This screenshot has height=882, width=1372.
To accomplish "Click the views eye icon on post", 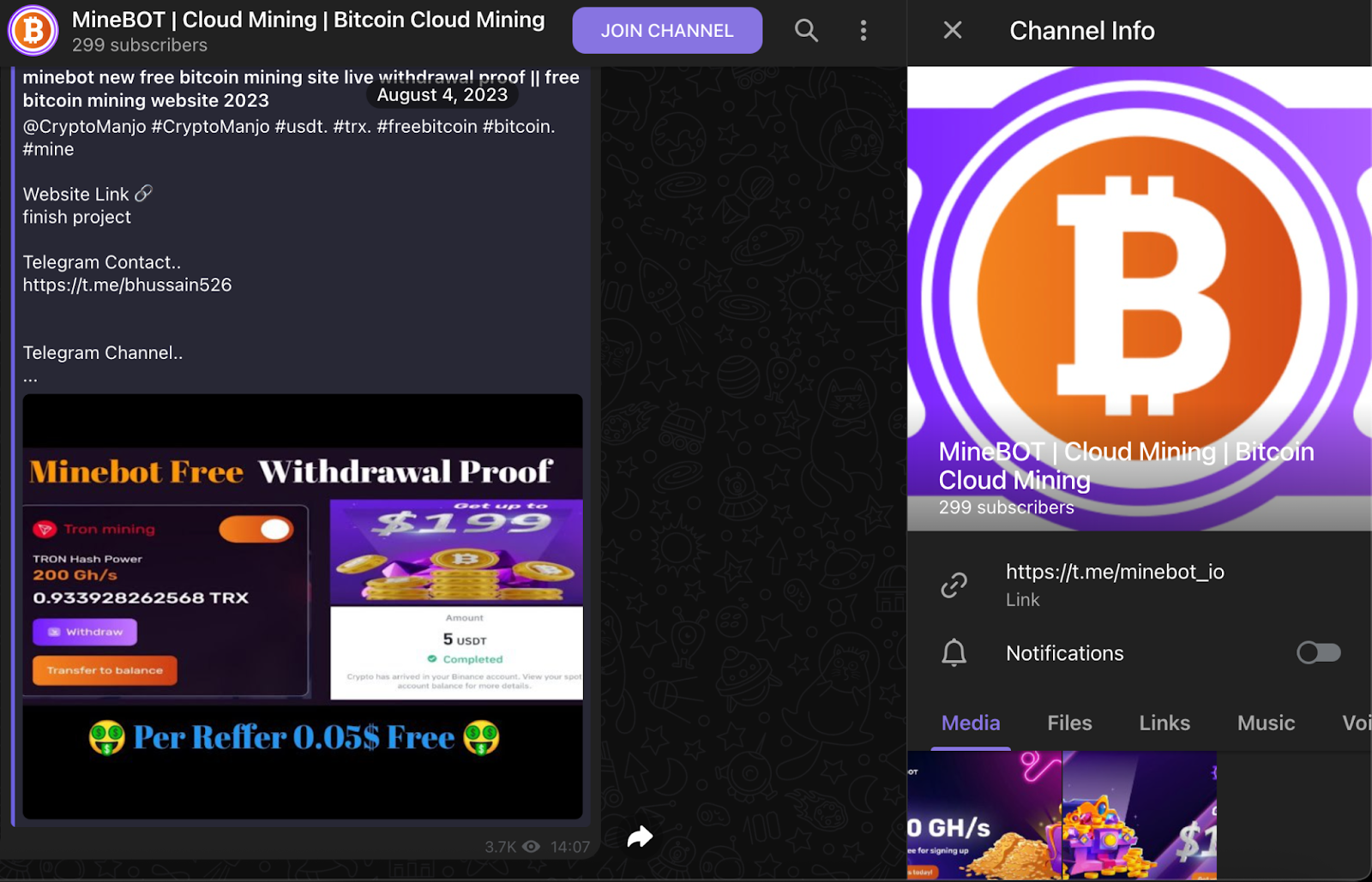I will pos(532,847).
